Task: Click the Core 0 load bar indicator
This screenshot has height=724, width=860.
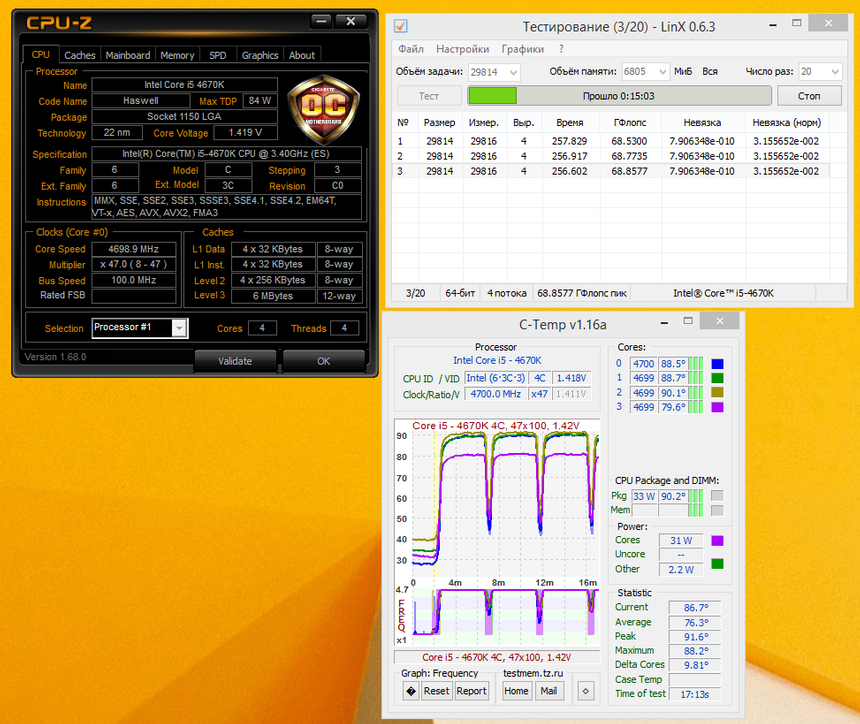Action: pyautogui.click(x=697, y=364)
